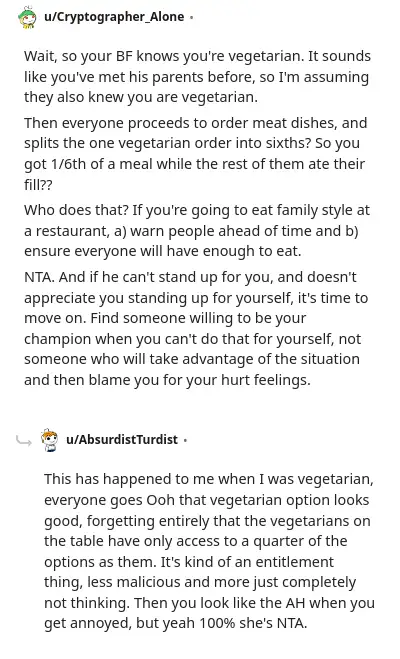Viewport: 400px width, 659px height.
Task: Click the dot separator after AbsurdistTurdist
Action: pyautogui.click(x=185, y=440)
